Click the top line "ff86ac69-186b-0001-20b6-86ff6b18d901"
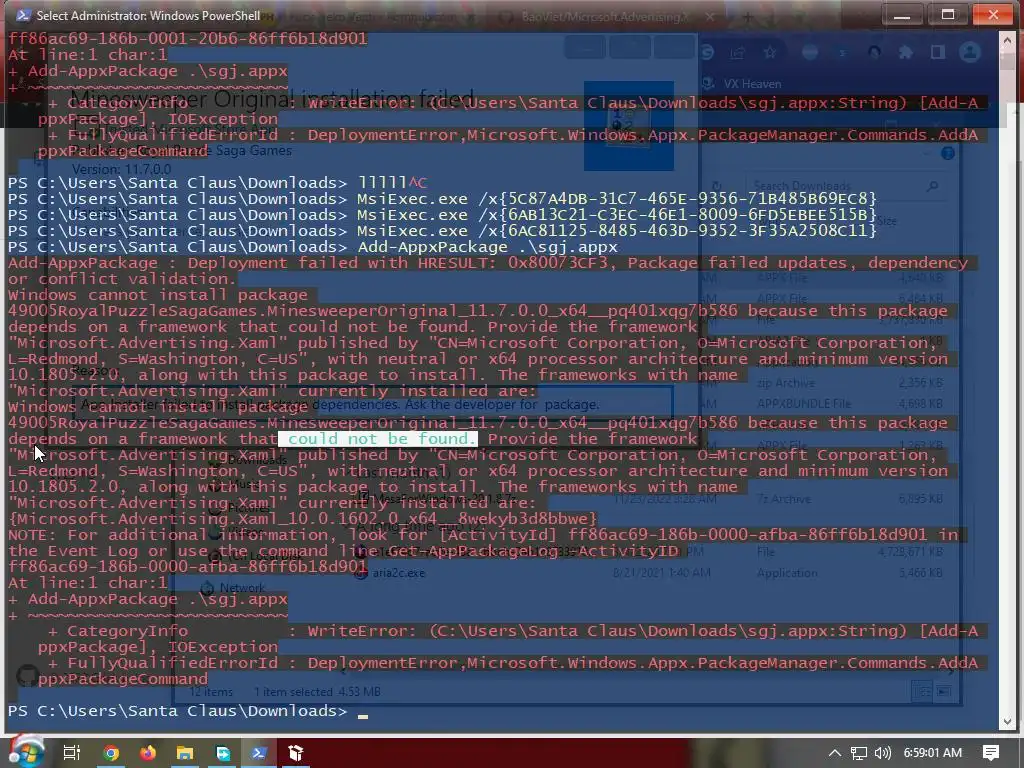This screenshot has height=768, width=1024. [x=187, y=39]
